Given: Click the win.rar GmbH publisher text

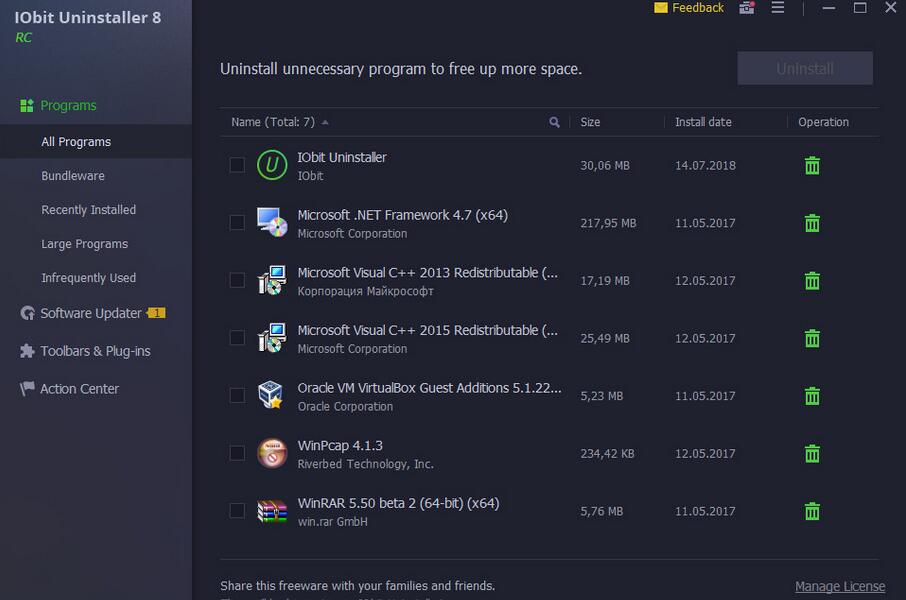Looking at the screenshot, I should [332, 521].
